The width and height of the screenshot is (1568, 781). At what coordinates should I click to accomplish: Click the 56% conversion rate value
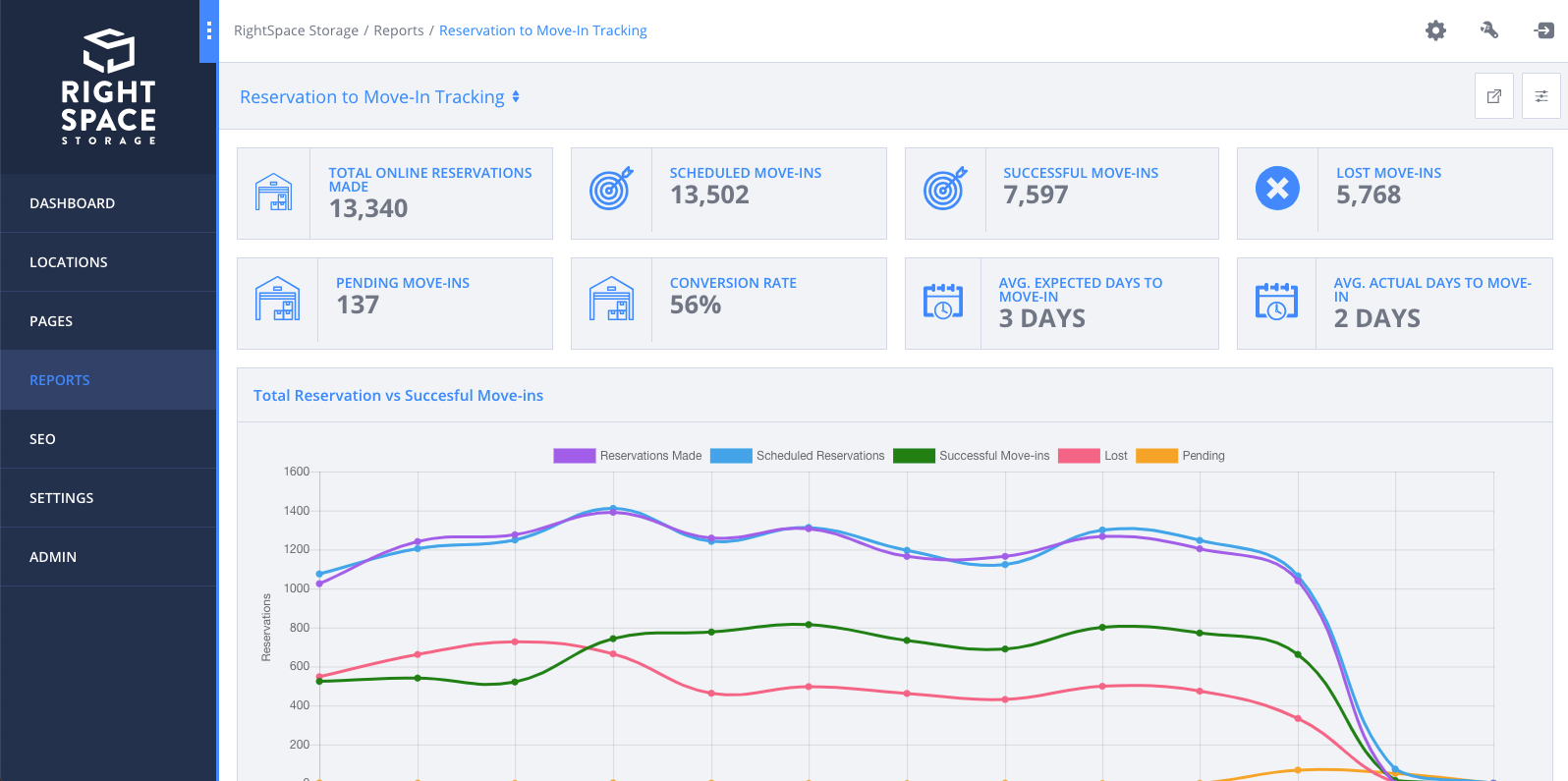tap(696, 305)
